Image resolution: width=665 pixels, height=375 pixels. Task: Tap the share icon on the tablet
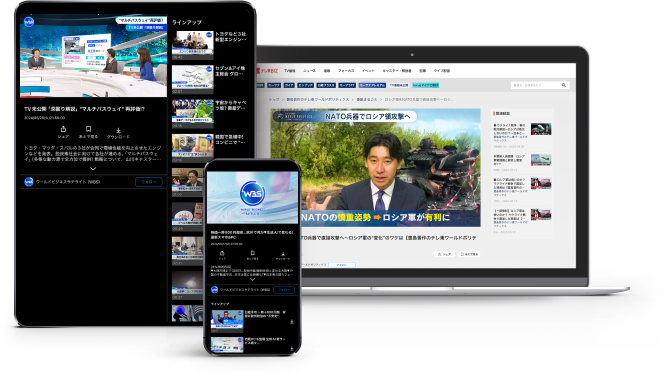pos(63,129)
